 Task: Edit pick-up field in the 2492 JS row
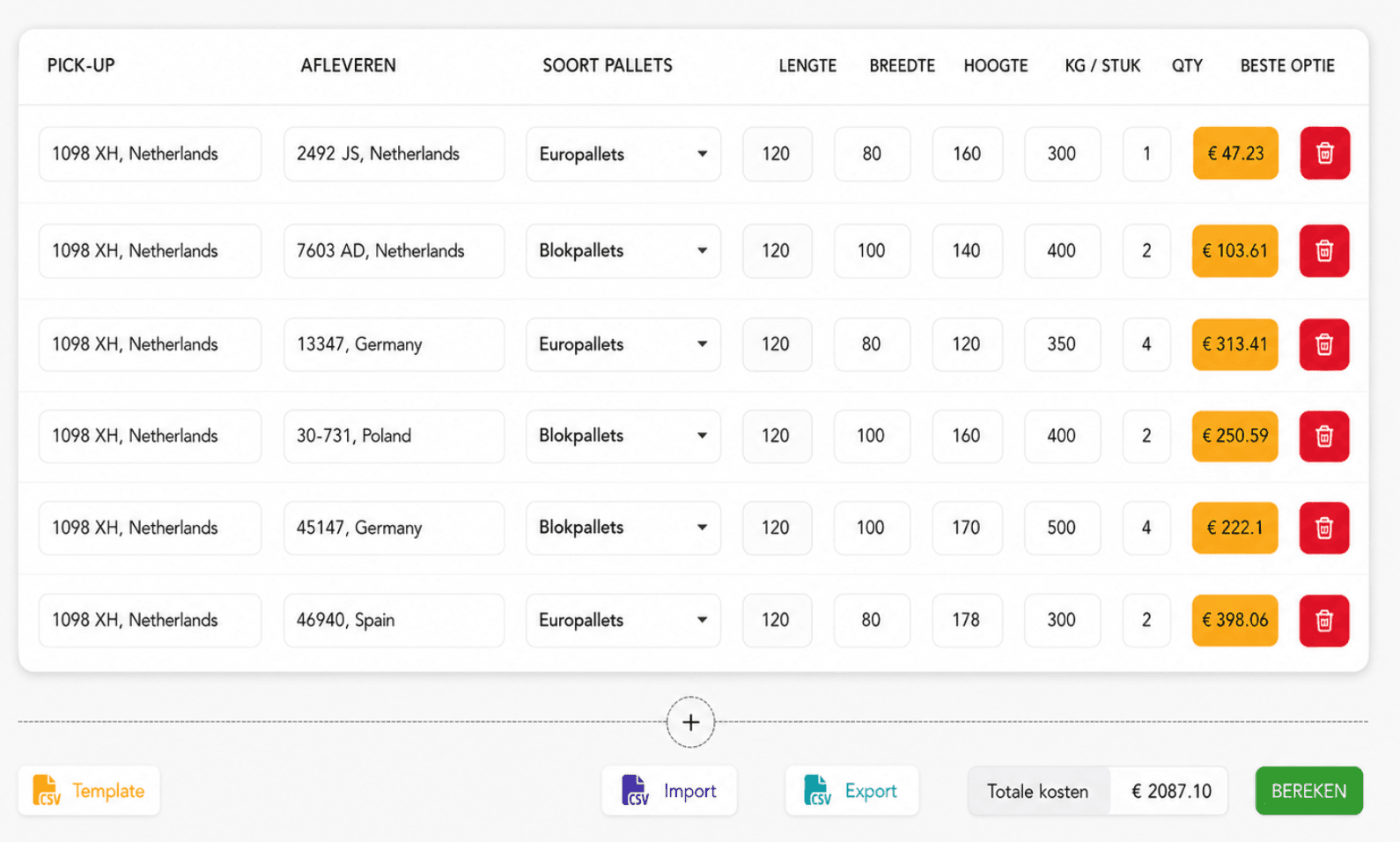click(x=150, y=154)
